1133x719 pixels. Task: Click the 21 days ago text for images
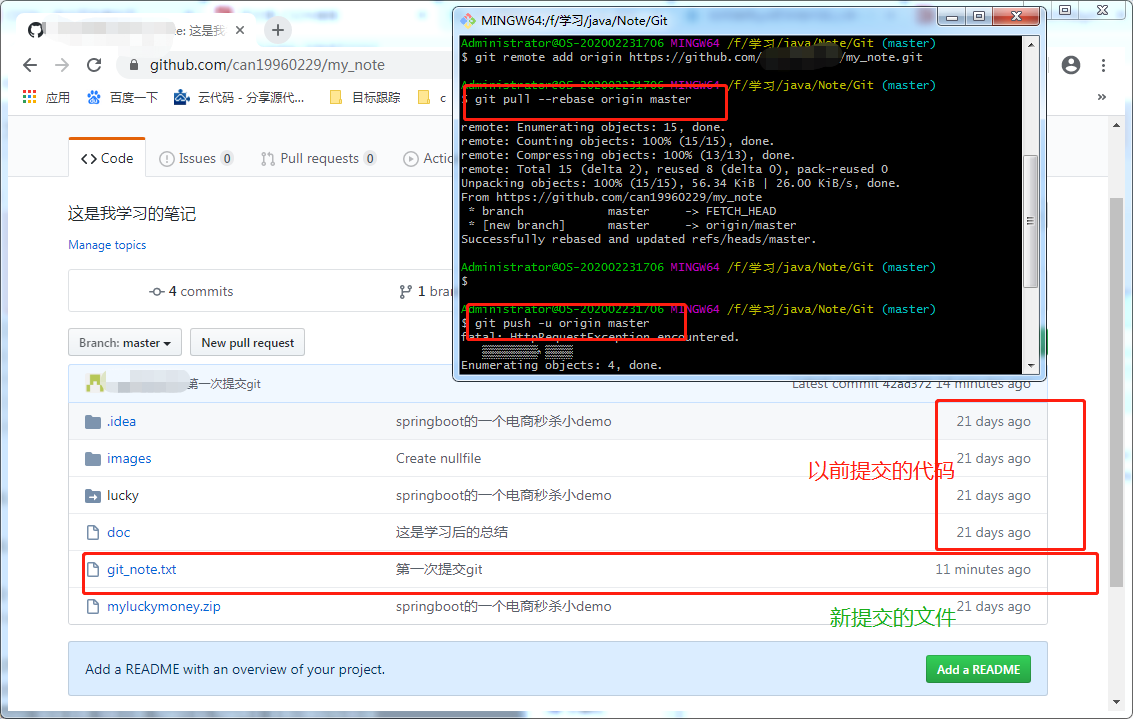coord(994,459)
